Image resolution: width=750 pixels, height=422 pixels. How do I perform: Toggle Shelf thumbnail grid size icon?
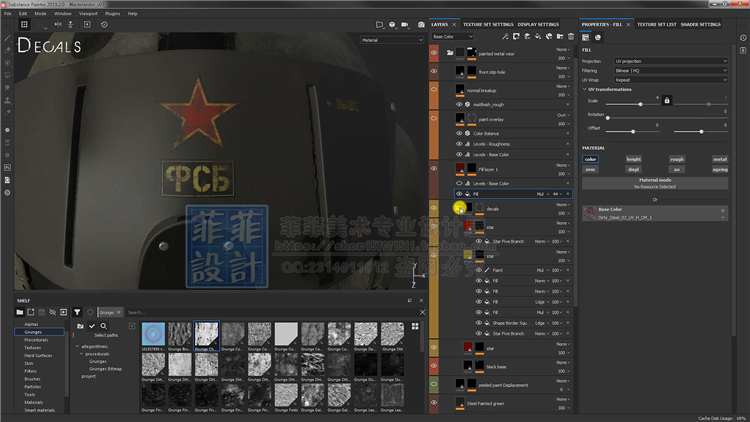point(415,326)
